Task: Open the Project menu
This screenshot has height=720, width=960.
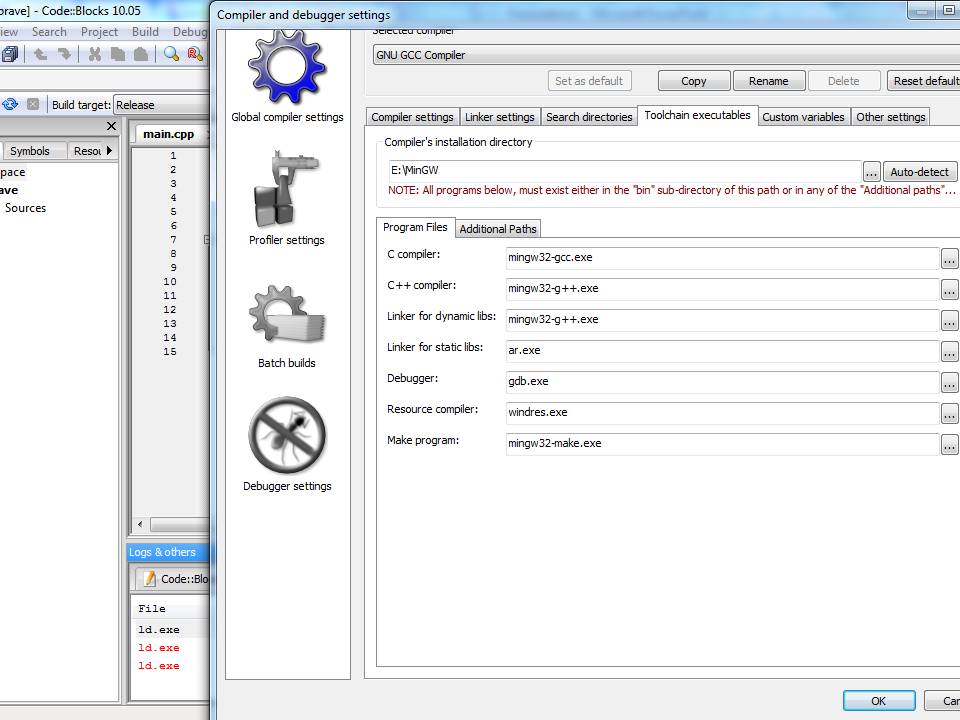Action: pyautogui.click(x=99, y=31)
